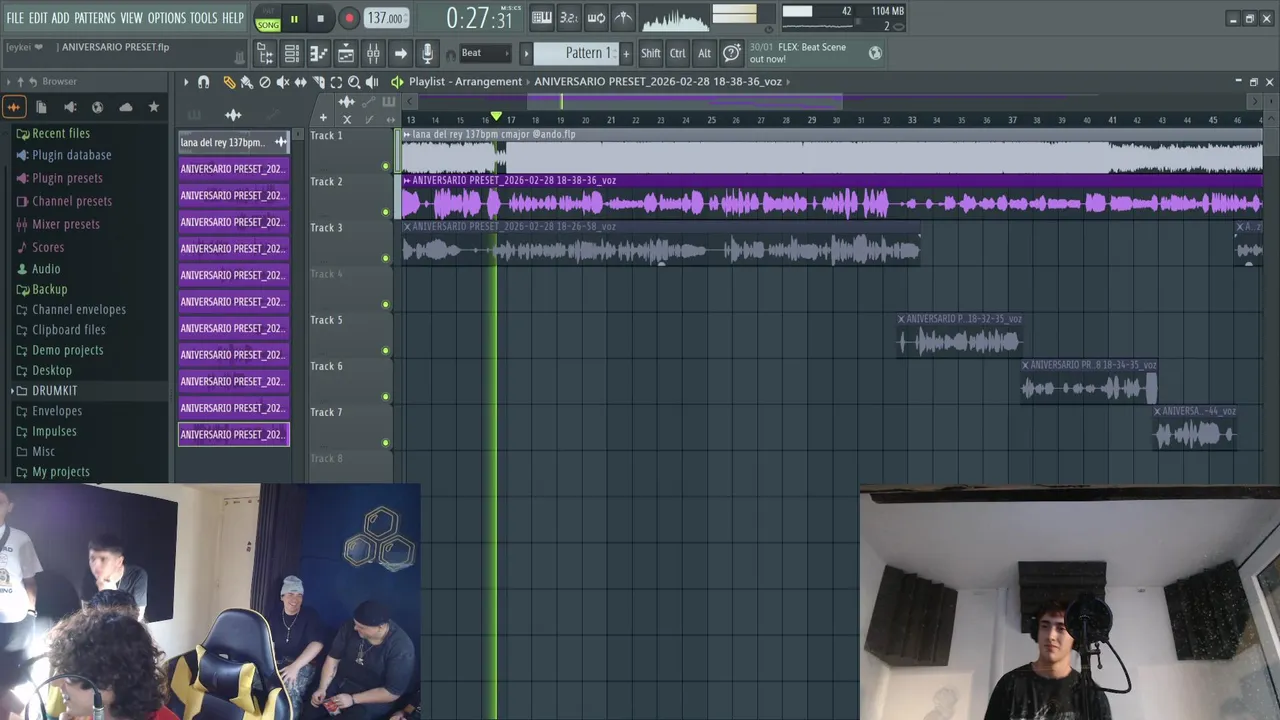Open the Channel rack icon
This screenshot has height=720, width=1280.
tap(292, 54)
